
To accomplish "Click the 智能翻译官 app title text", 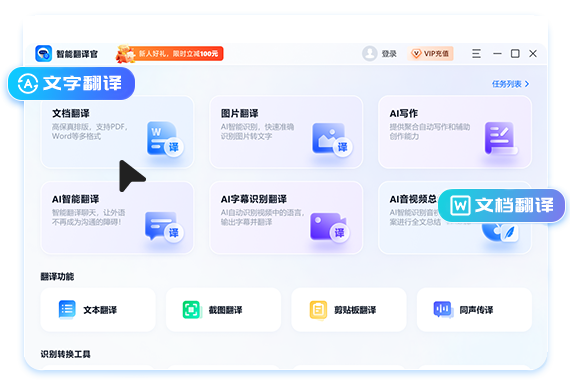I will coord(77,54).
